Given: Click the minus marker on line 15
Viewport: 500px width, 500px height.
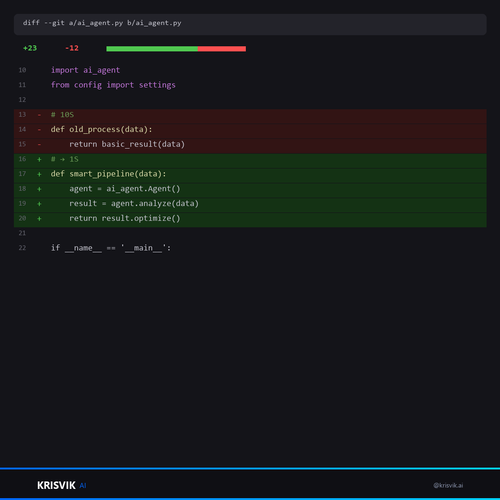Looking at the screenshot, I should pos(39,145).
